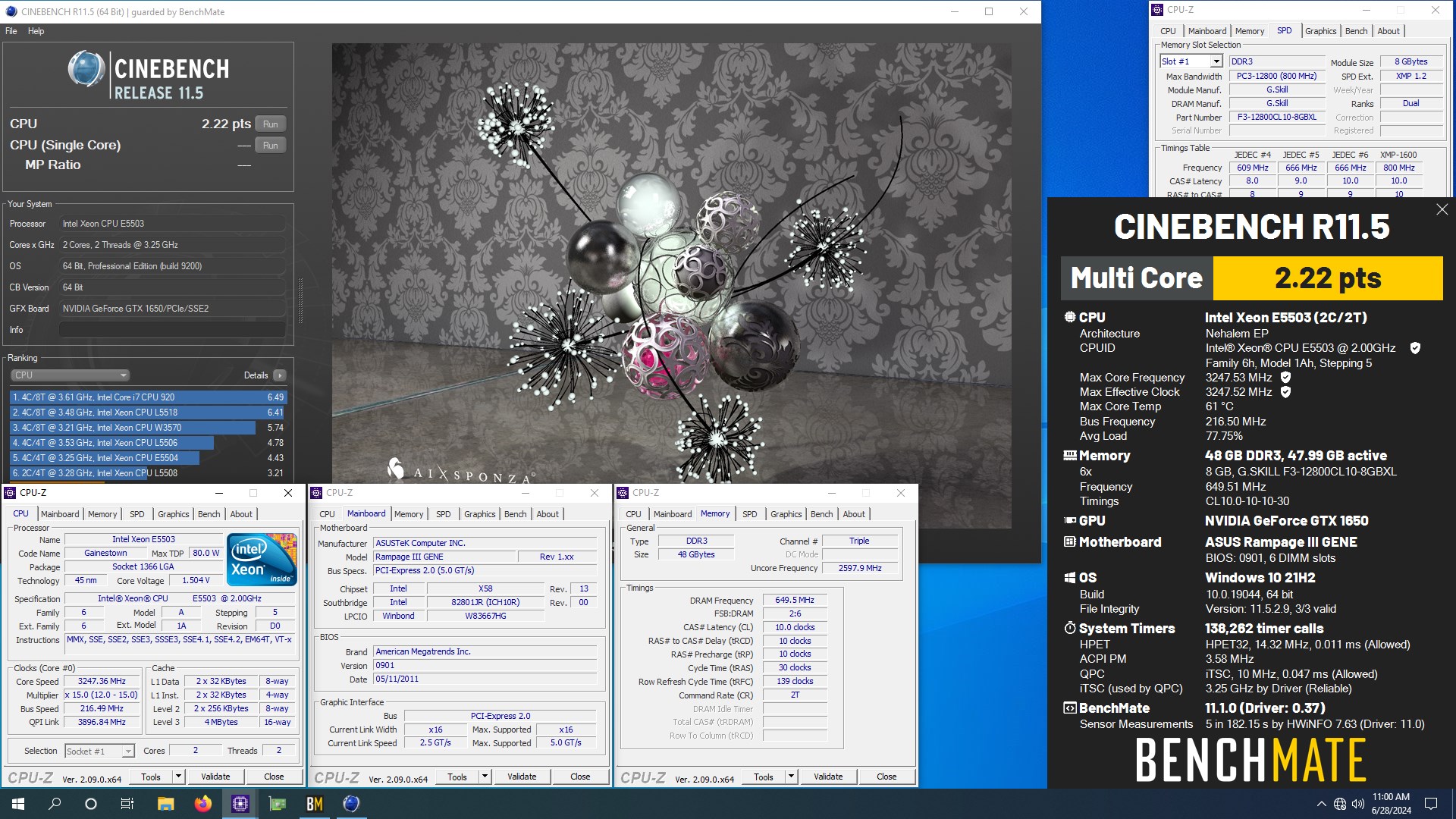
Task: Open the green hardware monitor taskbar icon
Action: click(x=277, y=804)
